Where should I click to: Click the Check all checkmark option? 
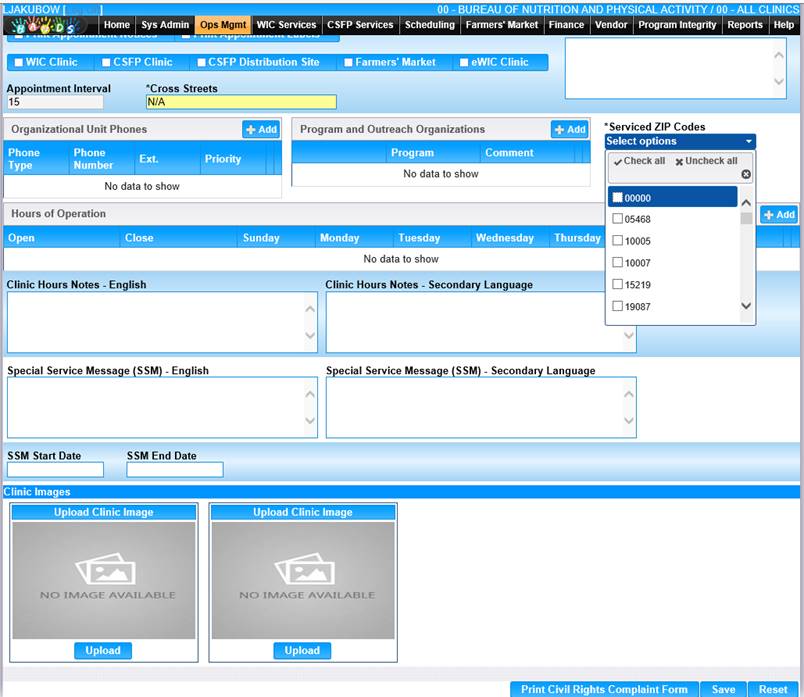tap(639, 161)
